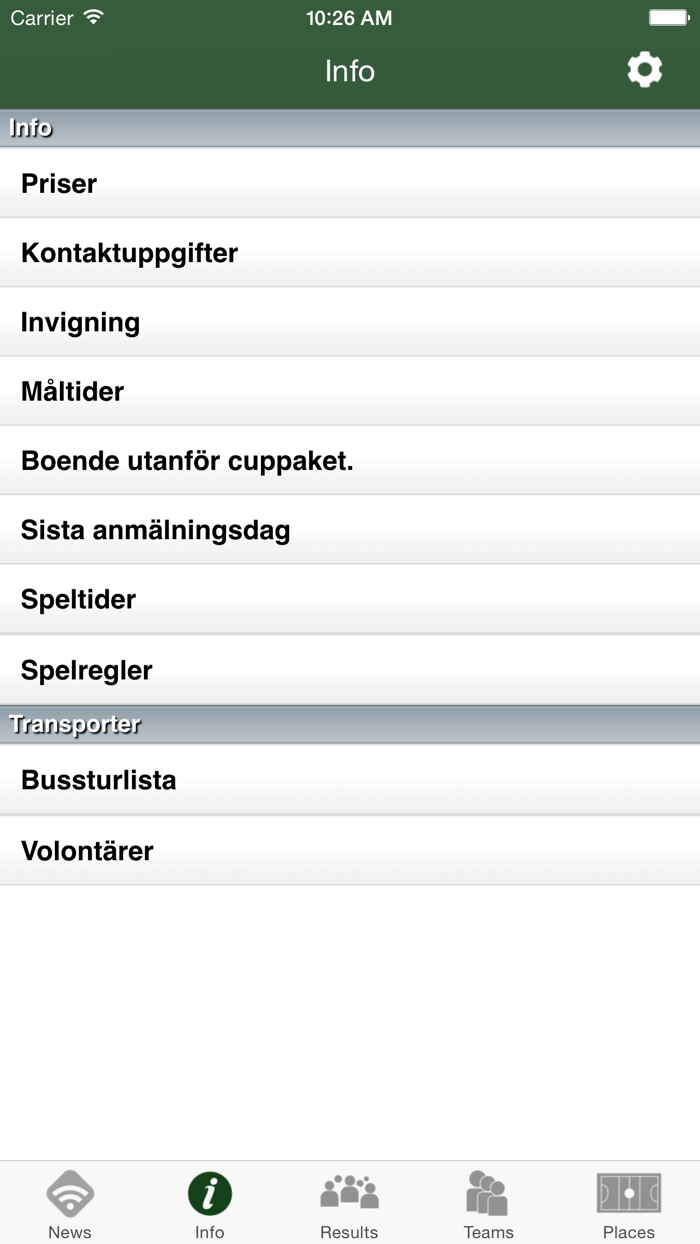This screenshot has width=700, height=1244.
Task: Tap the Info tab icon
Action: [x=209, y=1192]
